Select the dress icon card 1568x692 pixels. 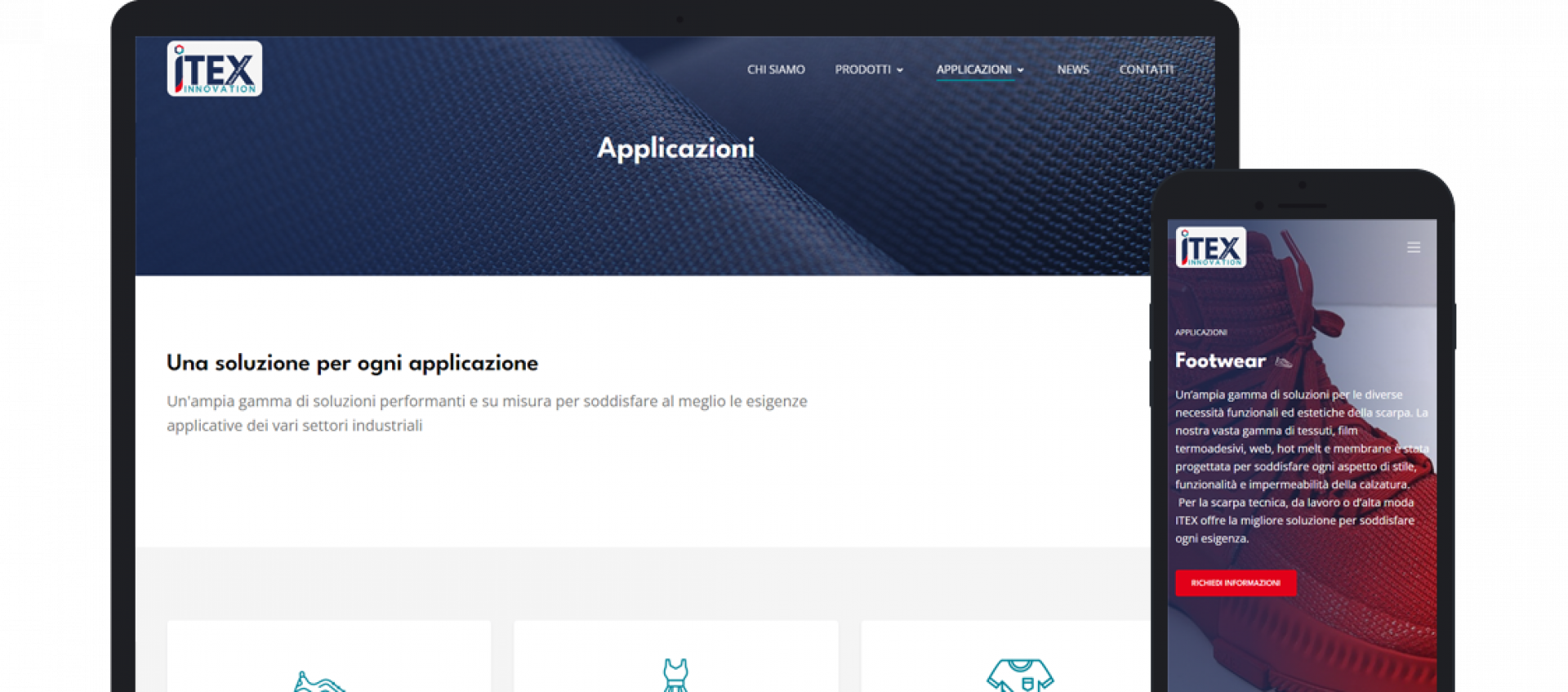click(676, 656)
